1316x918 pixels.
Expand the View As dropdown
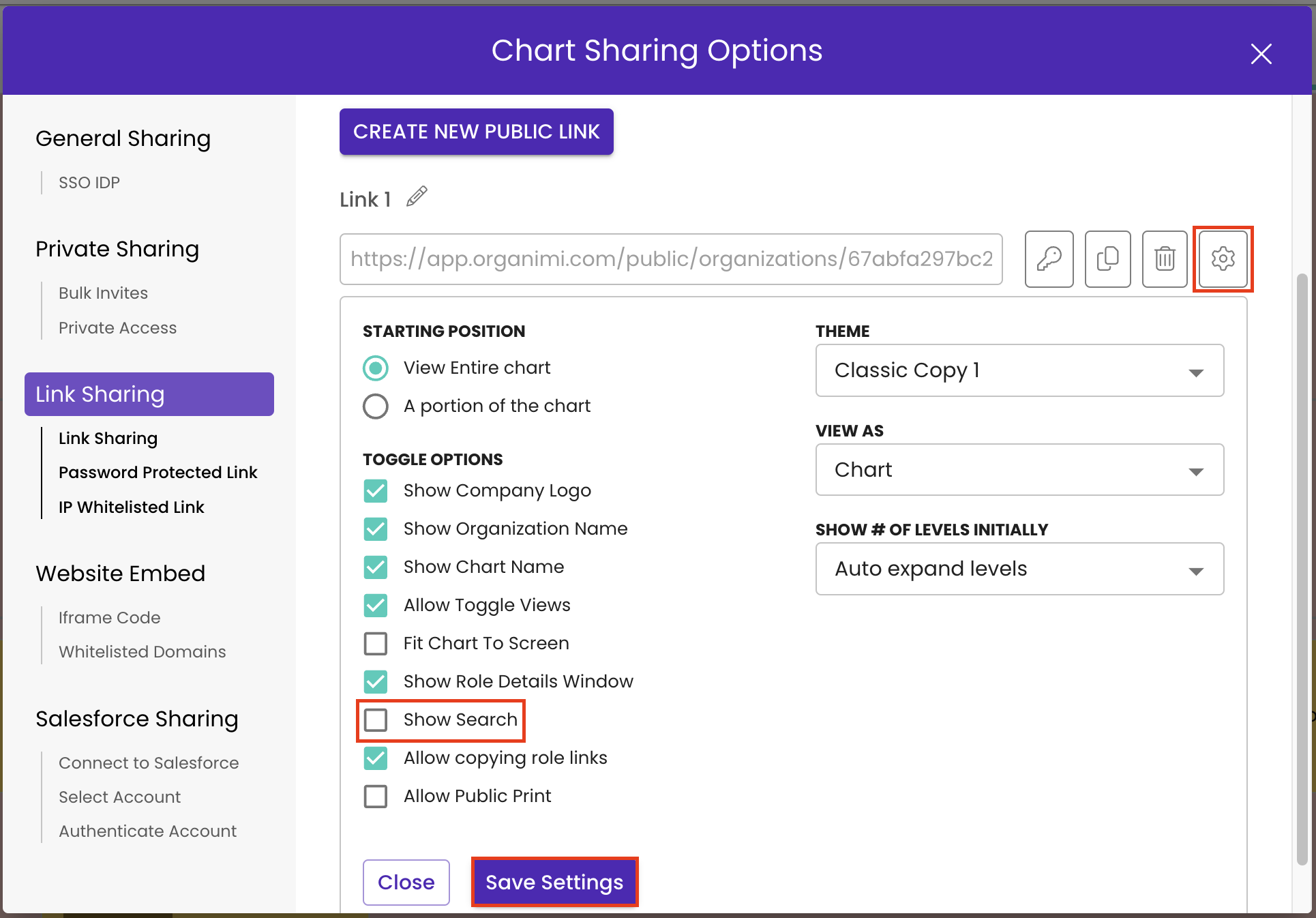tap(1019, 470)
